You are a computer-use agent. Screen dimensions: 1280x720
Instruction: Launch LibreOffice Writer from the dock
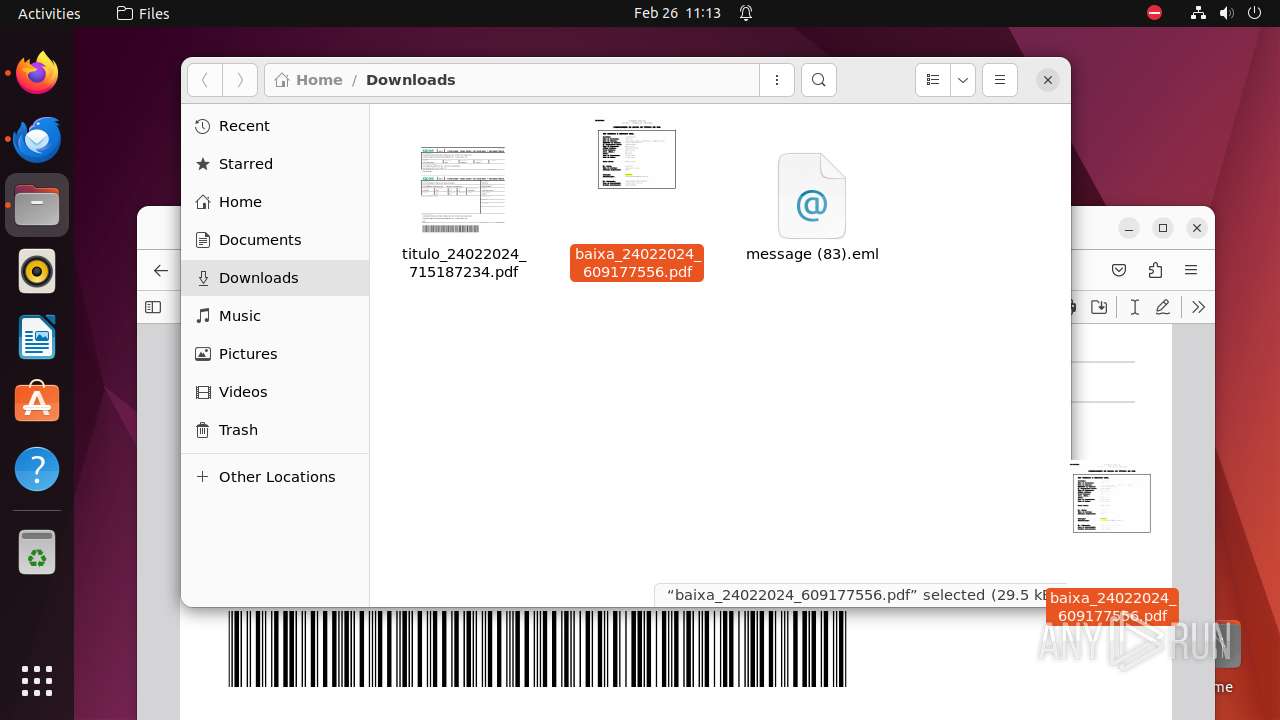click(x=37, y=337)
